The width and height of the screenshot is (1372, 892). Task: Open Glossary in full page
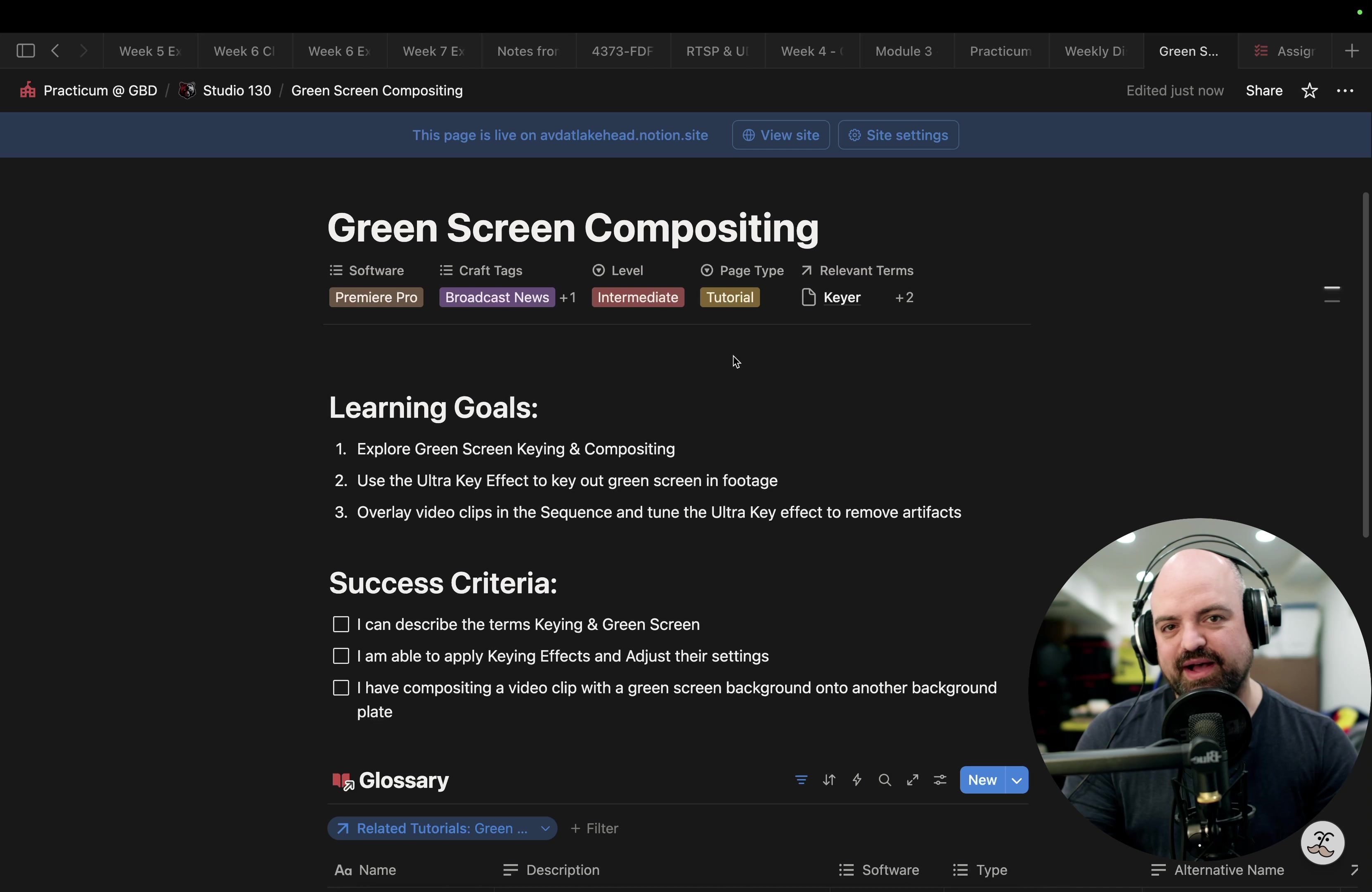(912, 780)
